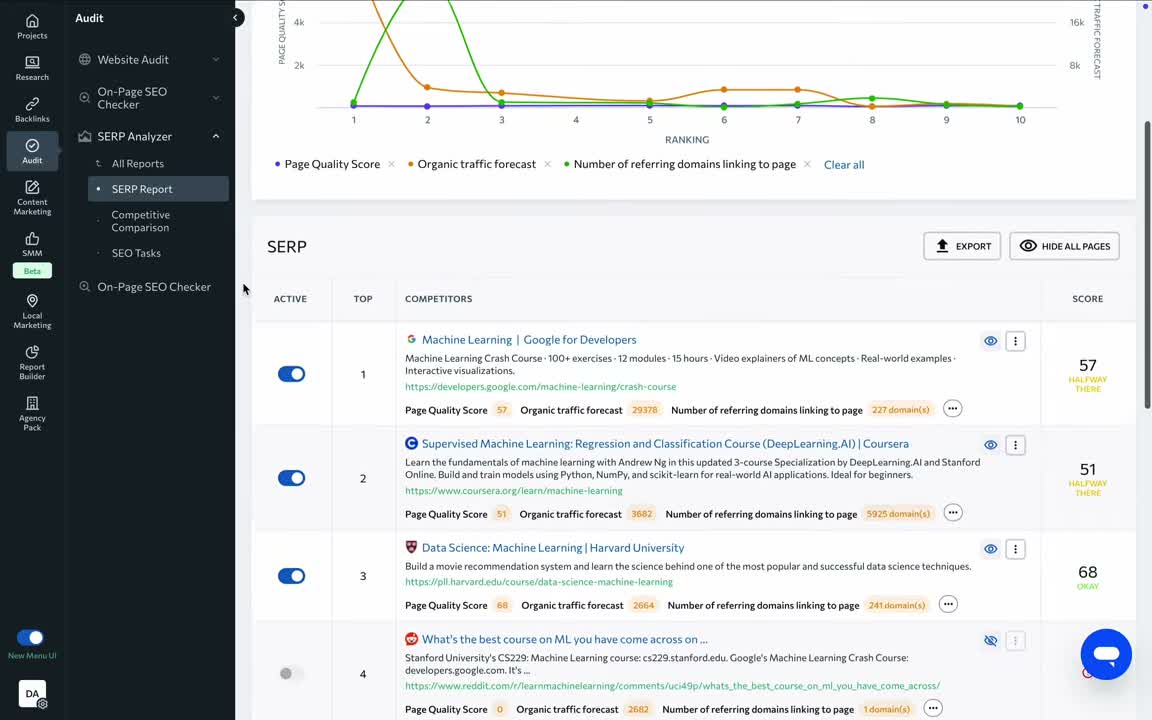Show more metrics for Harvard University row

click(948, 604)
